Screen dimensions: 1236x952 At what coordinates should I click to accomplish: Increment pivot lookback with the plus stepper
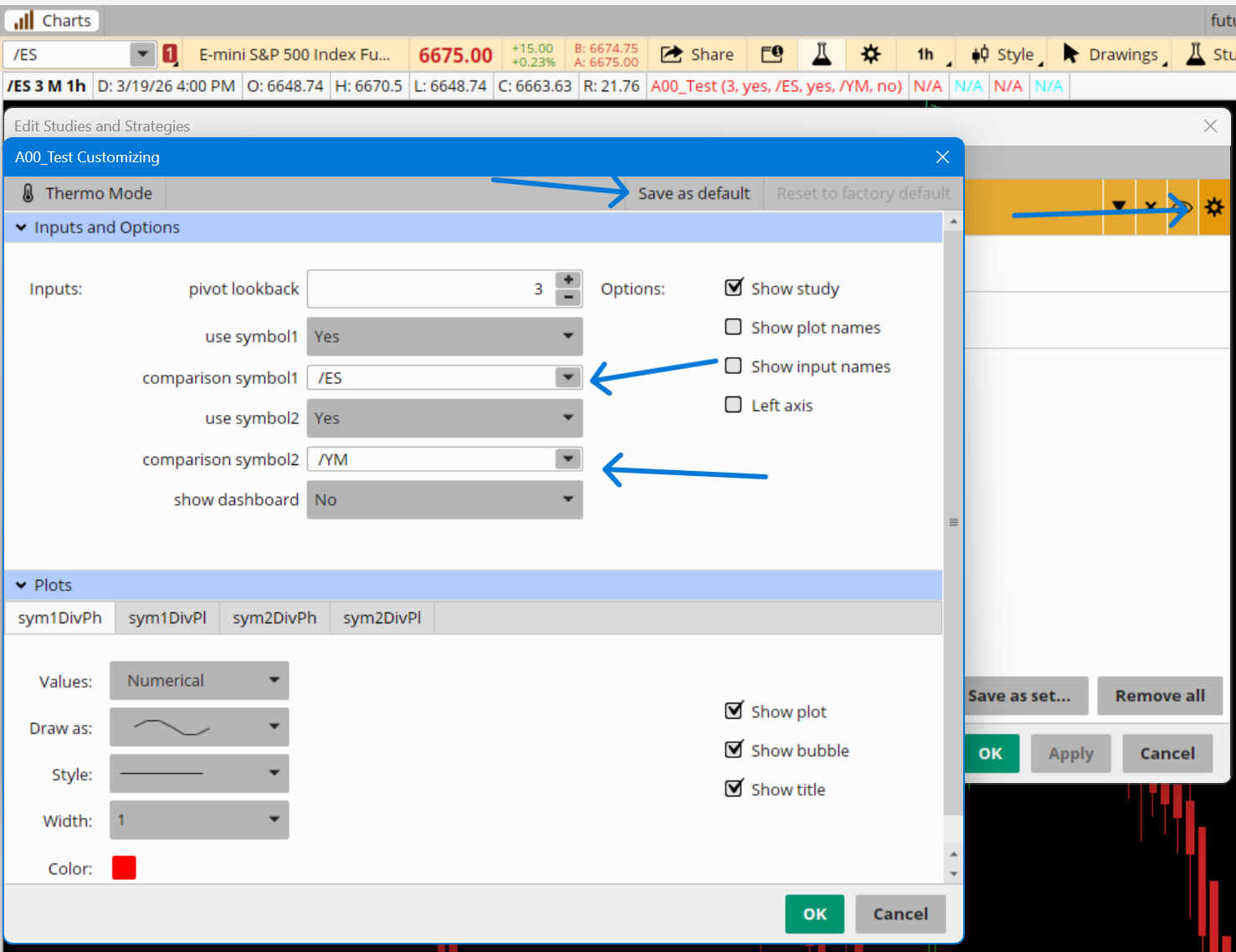point(568,279)
